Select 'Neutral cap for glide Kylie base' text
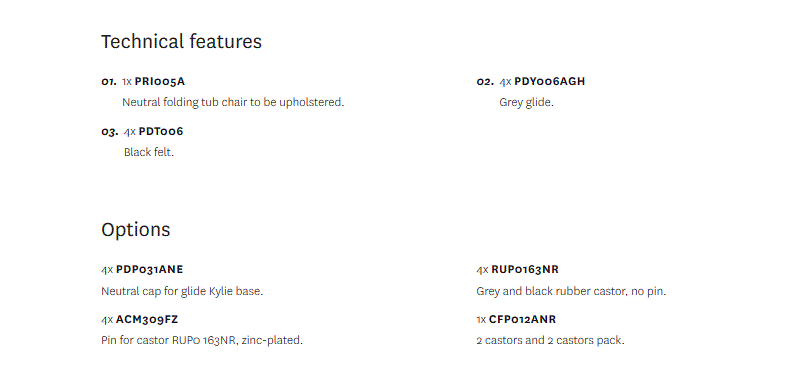Image resolution: width=811 pixels, height=372 pixels. (x=182, y=291)
